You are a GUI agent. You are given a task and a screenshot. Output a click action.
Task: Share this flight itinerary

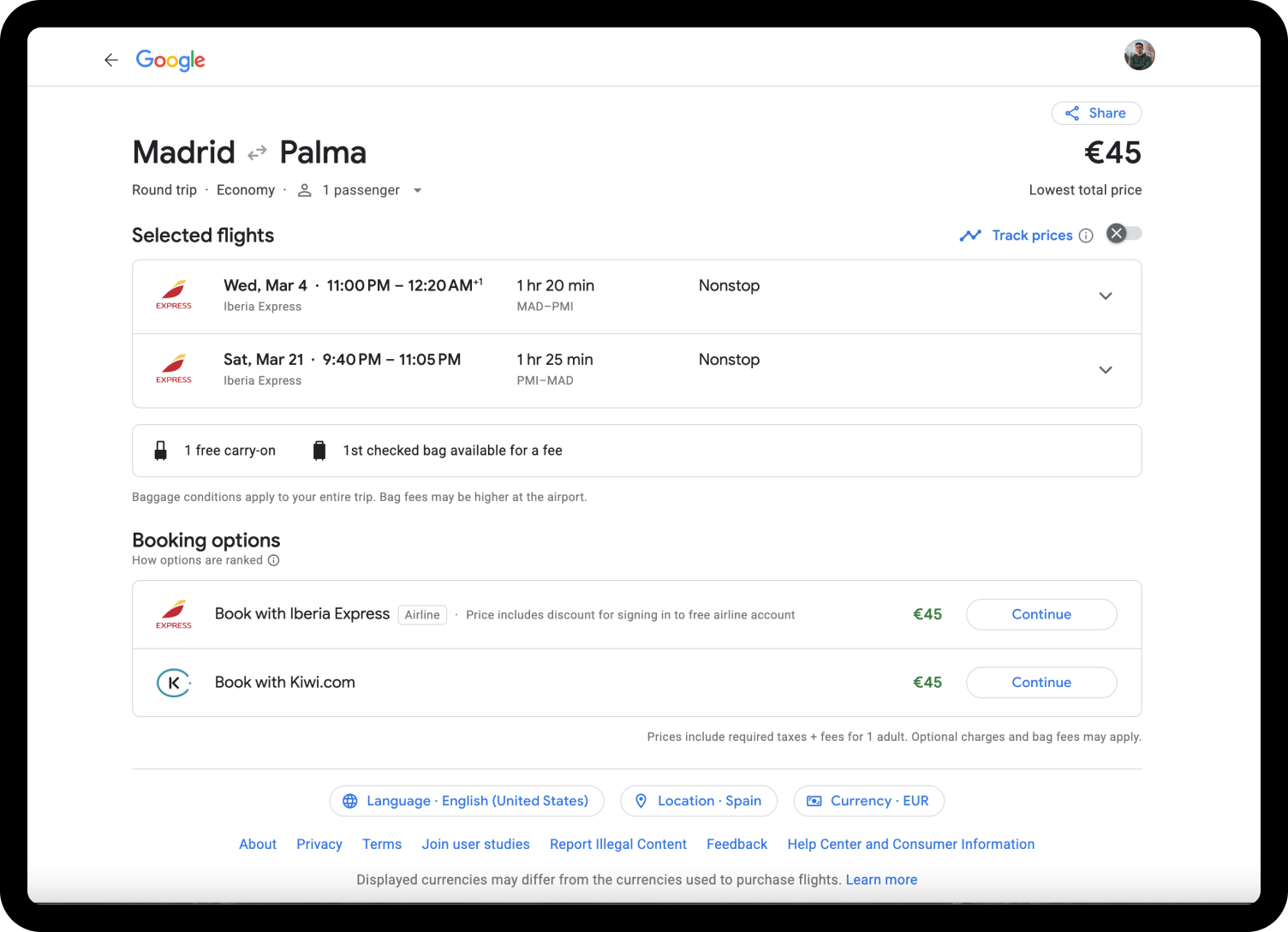click(x=1096, y=113)
